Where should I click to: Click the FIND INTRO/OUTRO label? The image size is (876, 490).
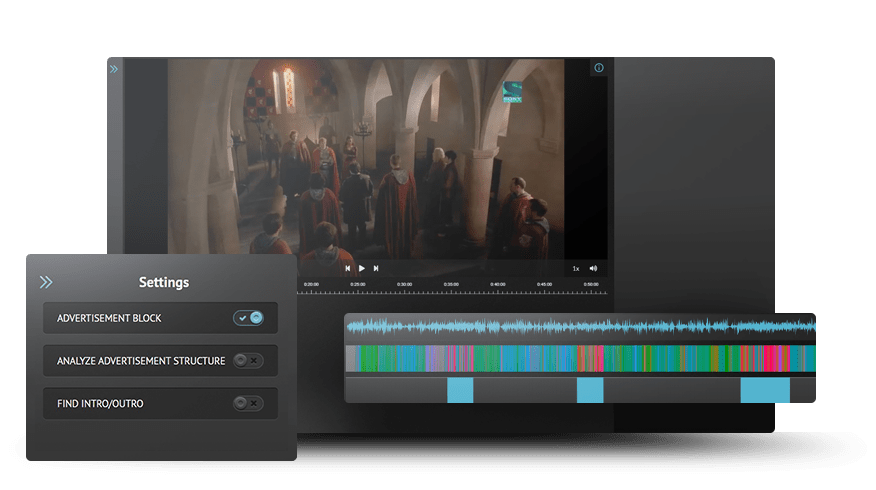[x=100, y=403]
